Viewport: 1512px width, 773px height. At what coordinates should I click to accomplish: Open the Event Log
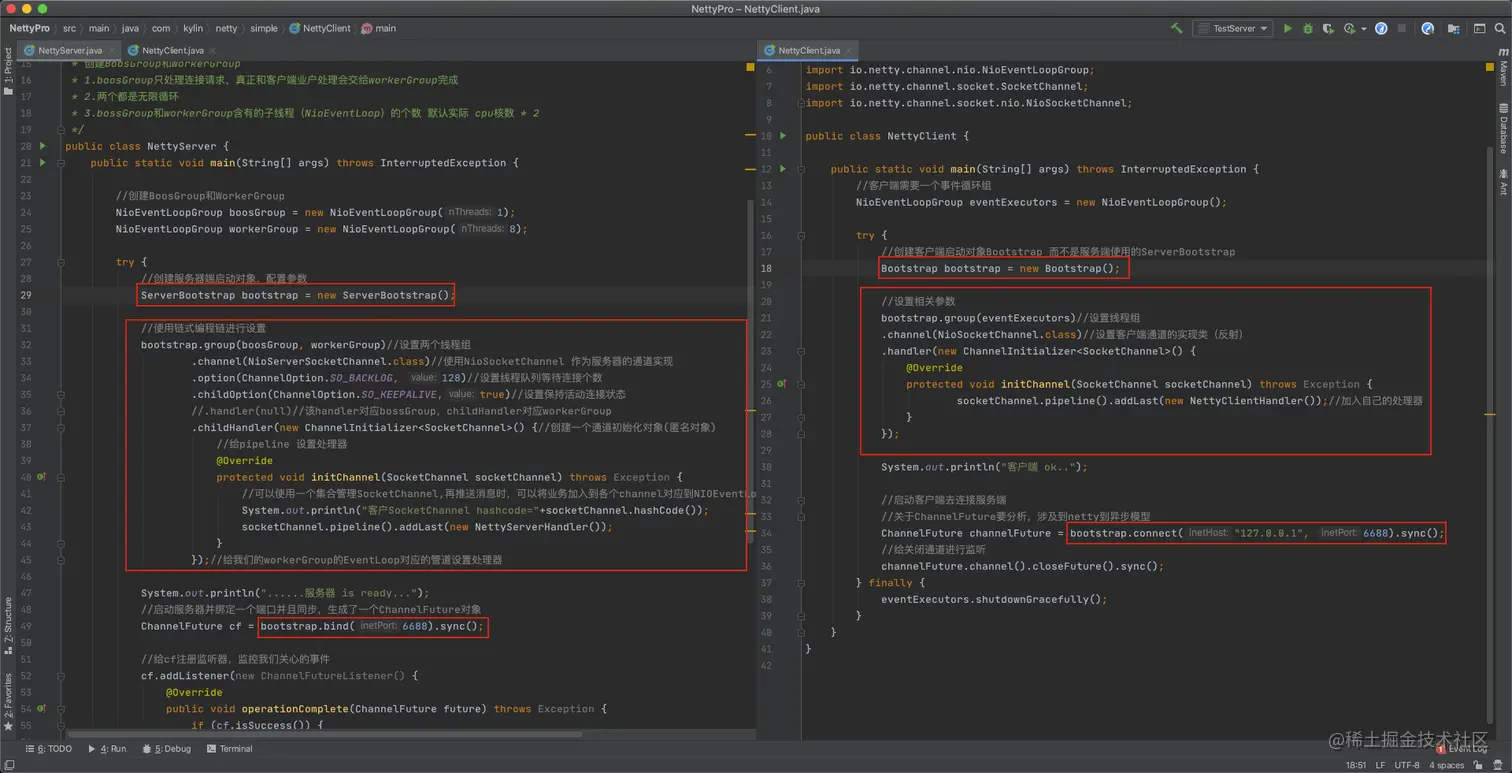pos(1462,748)
